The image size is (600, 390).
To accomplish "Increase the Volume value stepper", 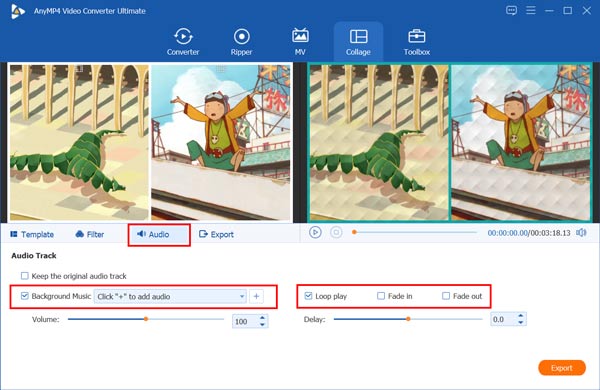I will 262,318.
